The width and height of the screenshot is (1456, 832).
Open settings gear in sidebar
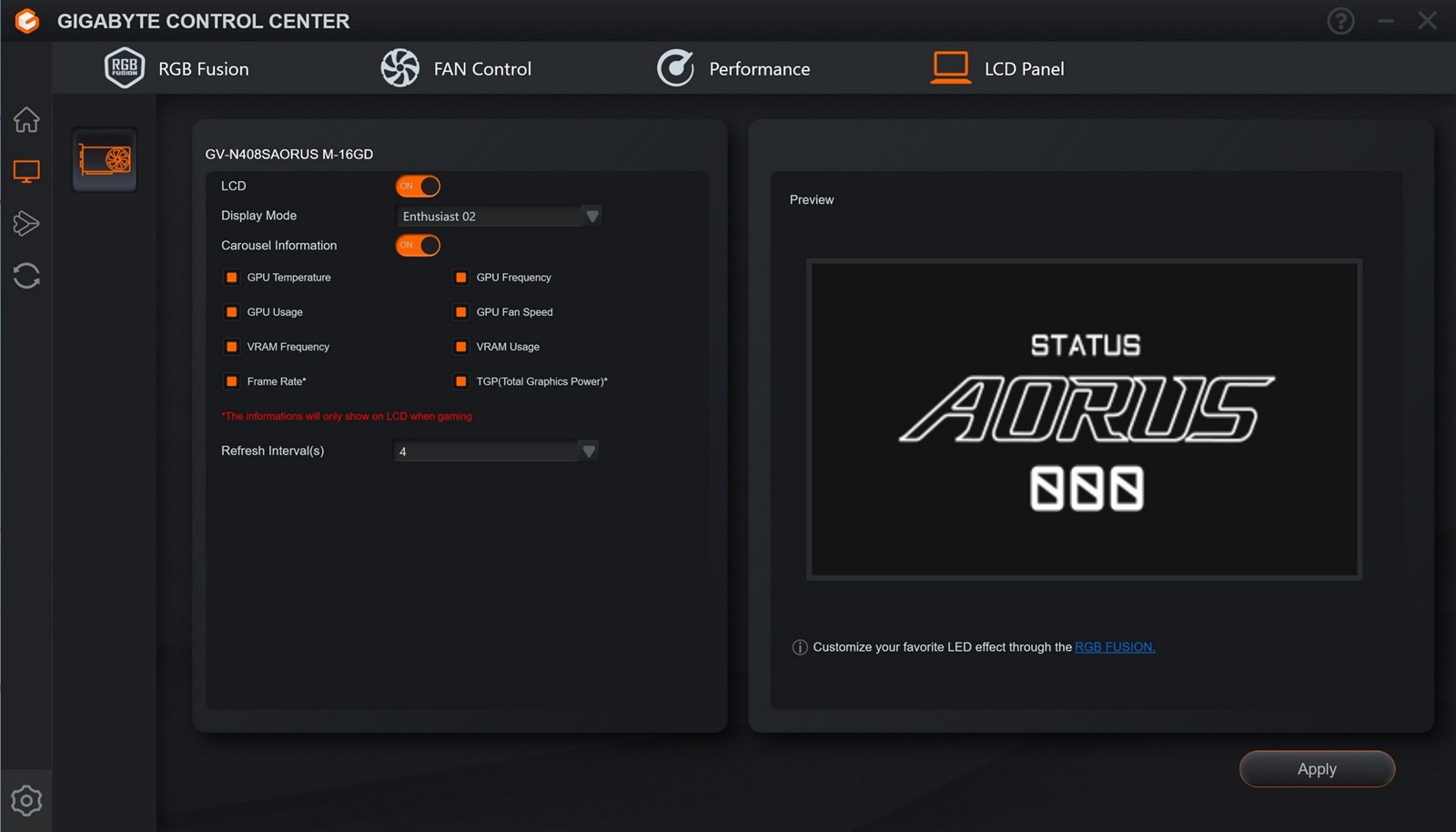click(26, 801)
